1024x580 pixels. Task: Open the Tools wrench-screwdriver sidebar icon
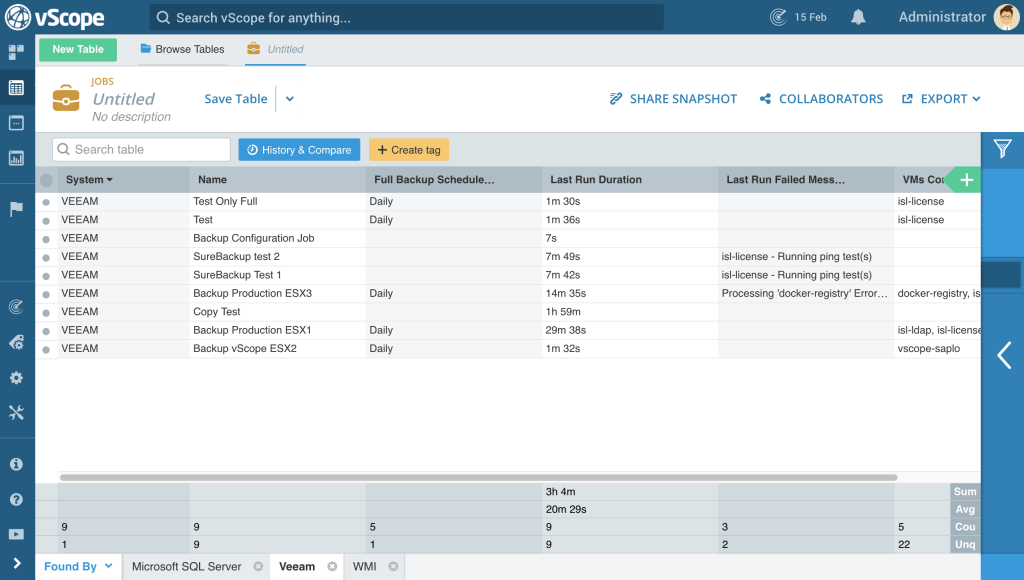pyautogui.click(x=16, y=413)
